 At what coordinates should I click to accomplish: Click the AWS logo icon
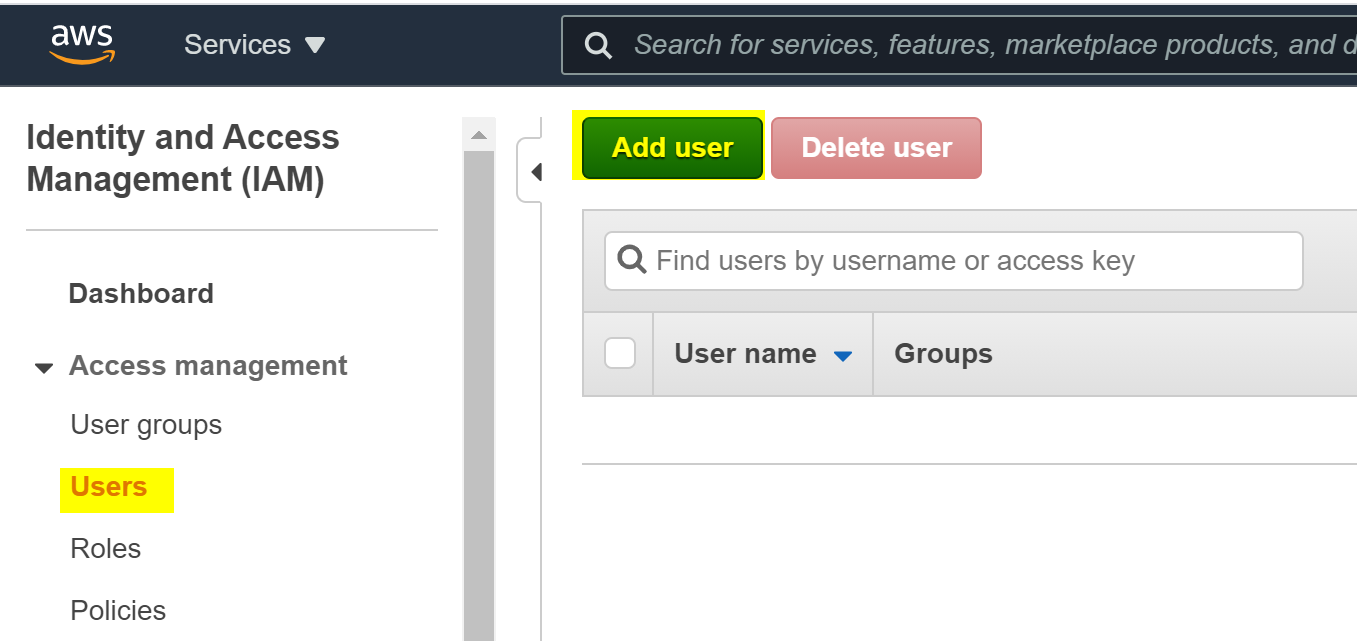pyautogui.click(x=82, y=44)
